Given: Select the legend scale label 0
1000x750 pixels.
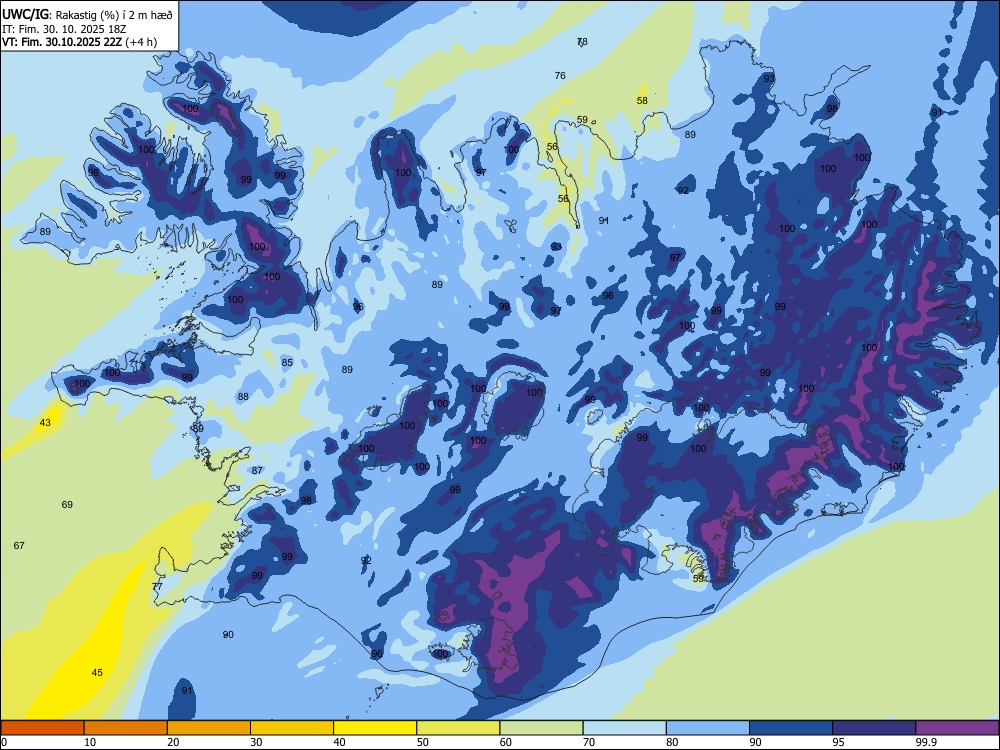Looking at the screenshot, I should pyautogui.click(x=4, y=742).
